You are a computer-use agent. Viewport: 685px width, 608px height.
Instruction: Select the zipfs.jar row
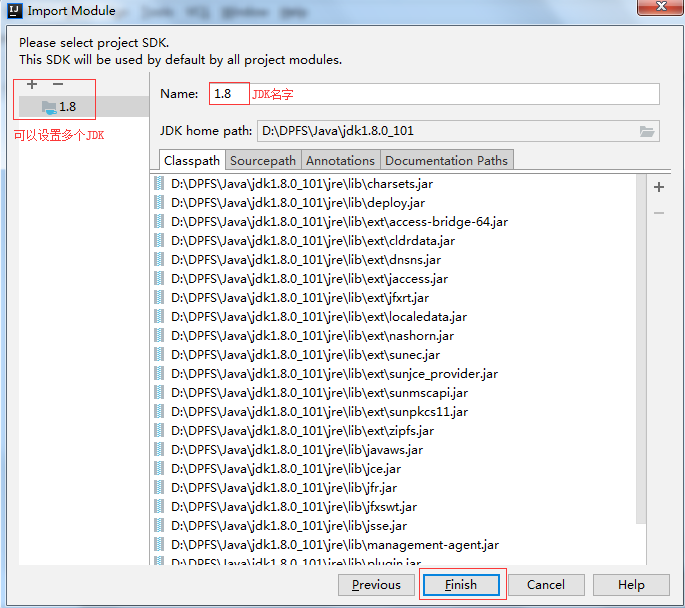tap(393, 431)
